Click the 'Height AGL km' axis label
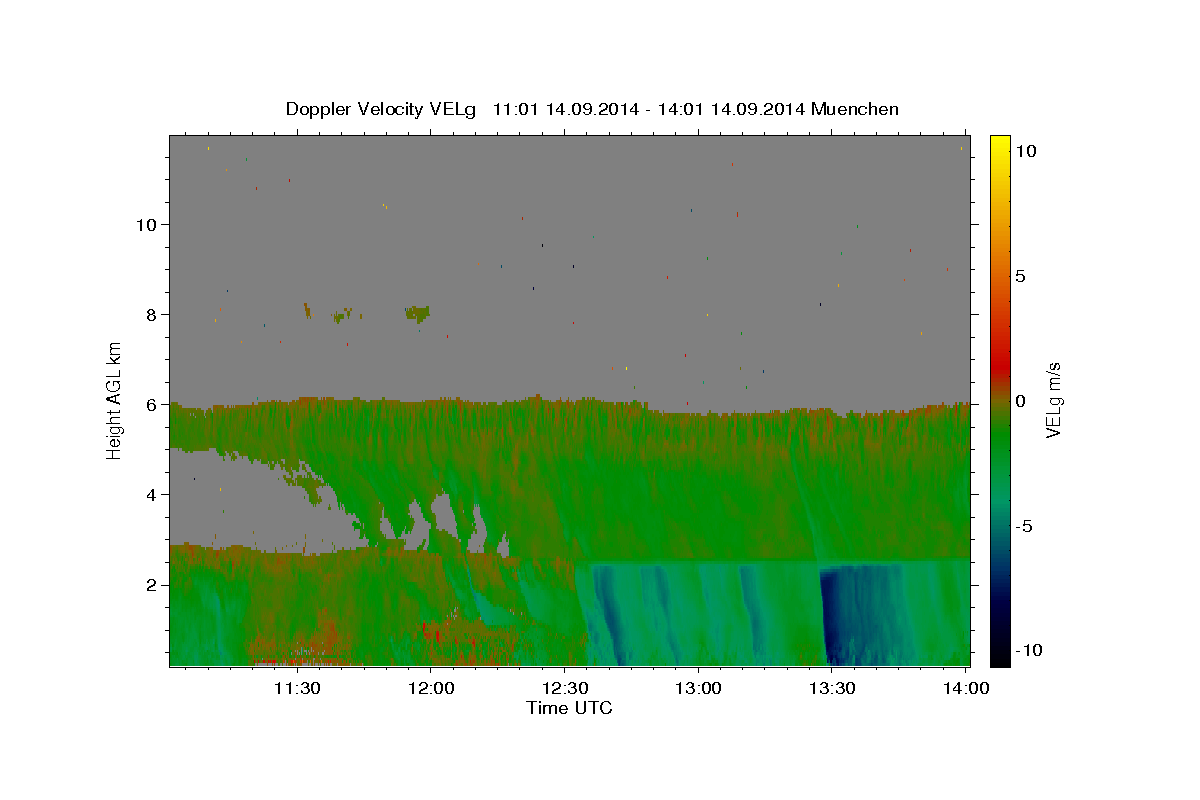1200x800 pixels. coord(114,399)
